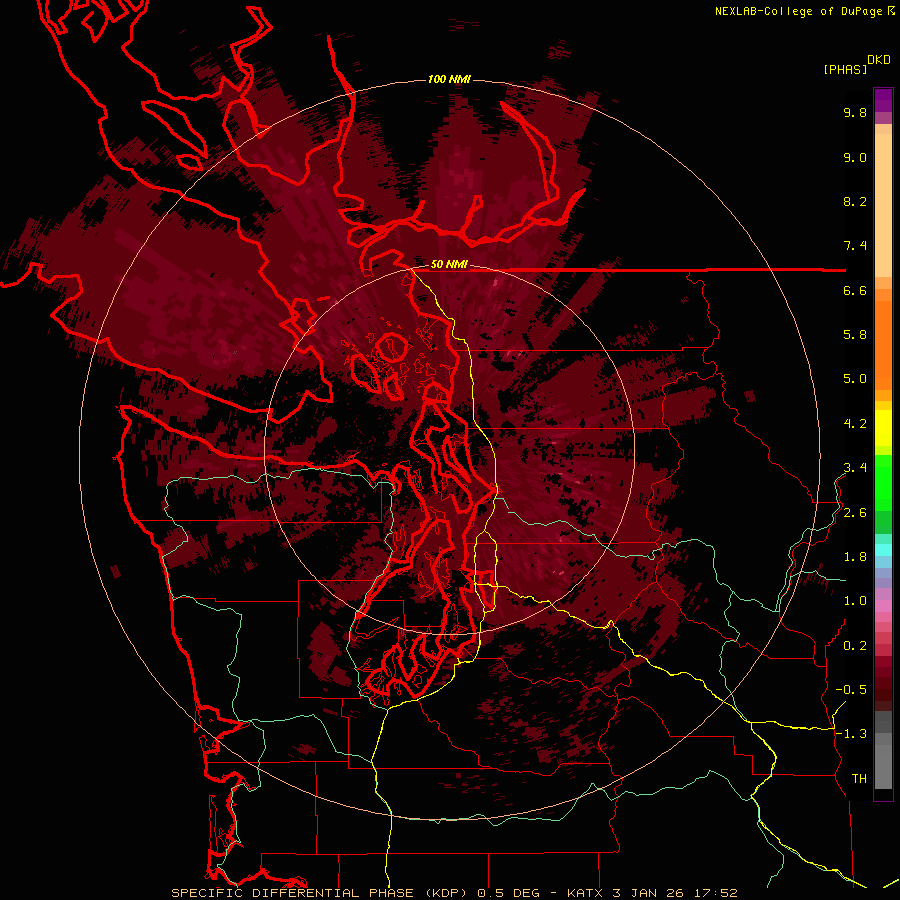Click the yellow segment of the color bar
This screenshot has width=900, height=900.
(883, 428)
